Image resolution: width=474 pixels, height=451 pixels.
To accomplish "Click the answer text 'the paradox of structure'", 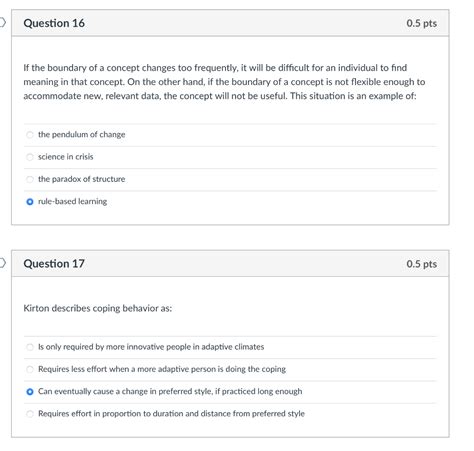I will click(82, 179).
